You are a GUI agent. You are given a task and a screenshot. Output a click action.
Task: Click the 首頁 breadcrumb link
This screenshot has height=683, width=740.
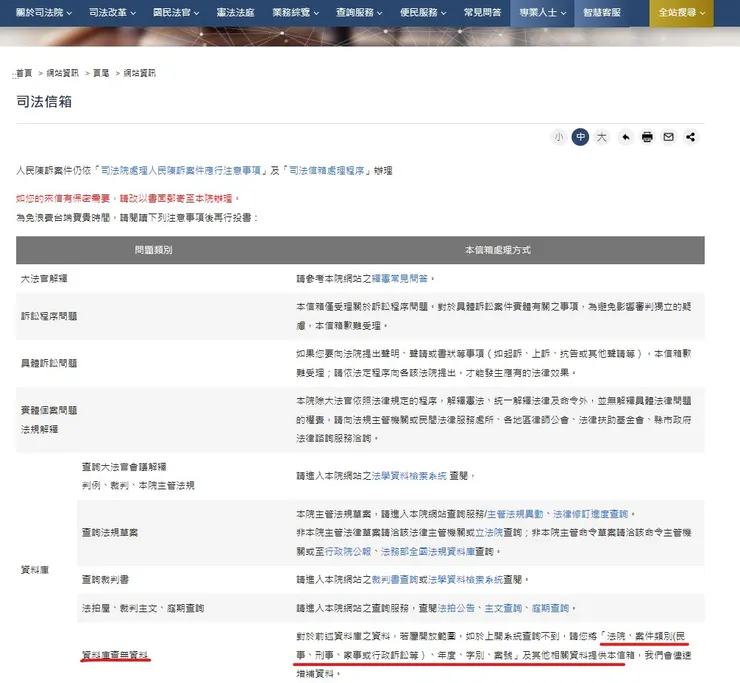tap(24, 73)
